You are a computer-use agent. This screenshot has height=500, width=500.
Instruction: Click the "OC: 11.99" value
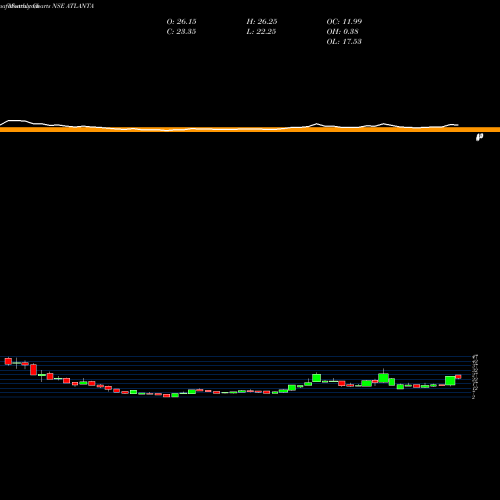click(344, 21)
